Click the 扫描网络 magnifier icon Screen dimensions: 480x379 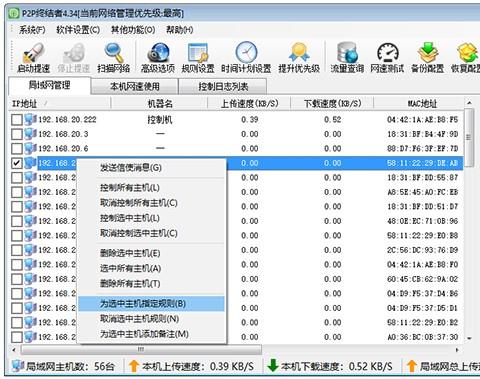[x=114, y=53]
